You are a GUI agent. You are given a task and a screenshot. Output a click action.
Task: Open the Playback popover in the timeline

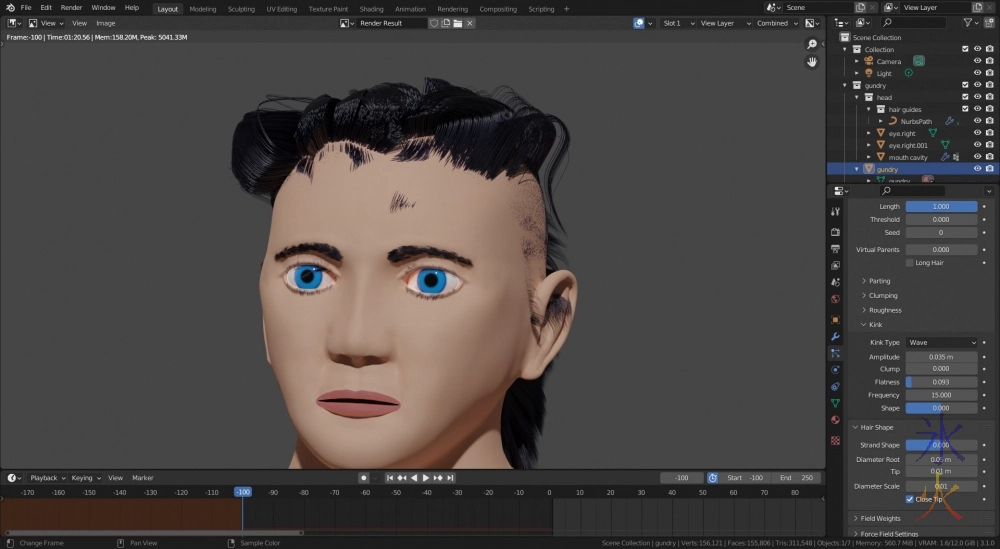pyautogui.click(x=46, y=478)
